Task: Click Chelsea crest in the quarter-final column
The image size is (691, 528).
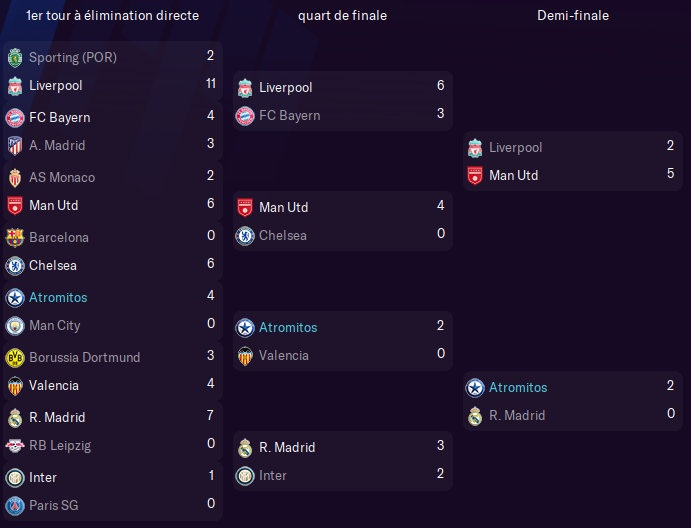Action: tap(245, 236)
